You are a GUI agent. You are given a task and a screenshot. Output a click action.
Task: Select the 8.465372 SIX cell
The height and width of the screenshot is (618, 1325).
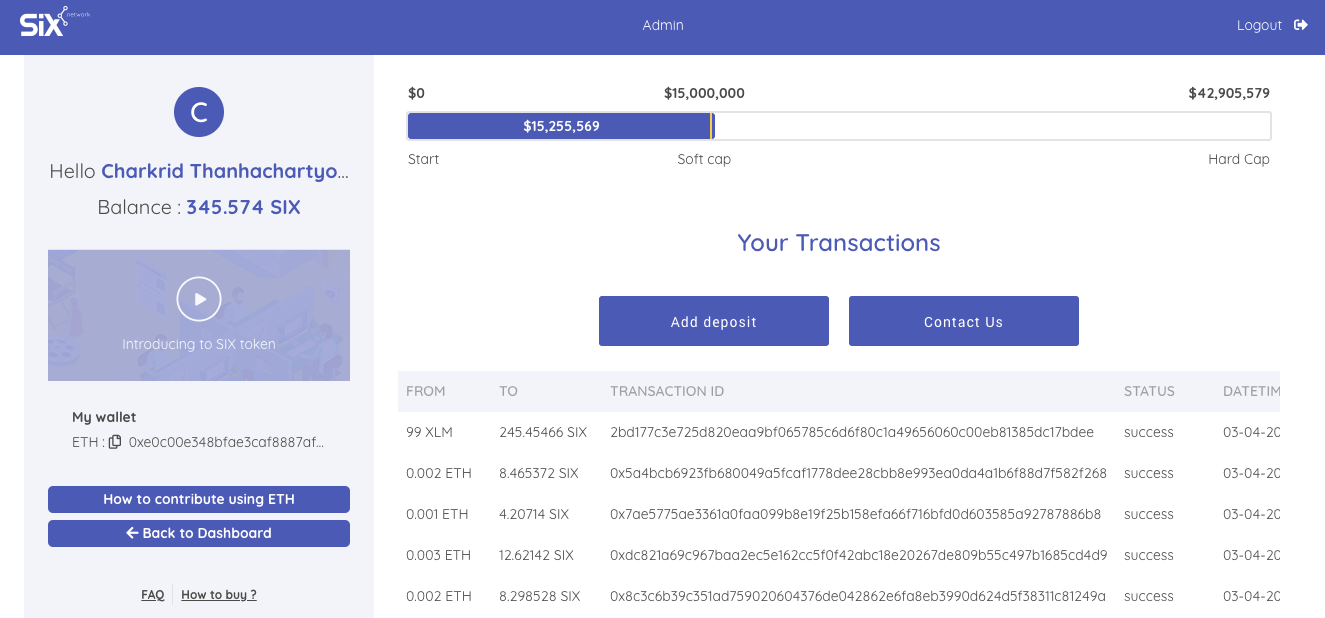539,473
